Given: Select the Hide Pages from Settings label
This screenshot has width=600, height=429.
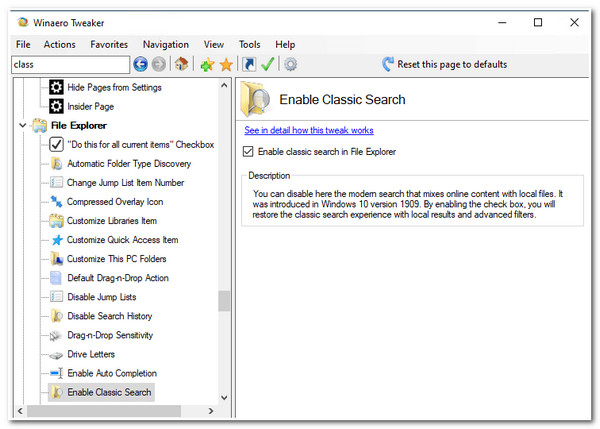Looking at the screenshot, I should (114, 87).
